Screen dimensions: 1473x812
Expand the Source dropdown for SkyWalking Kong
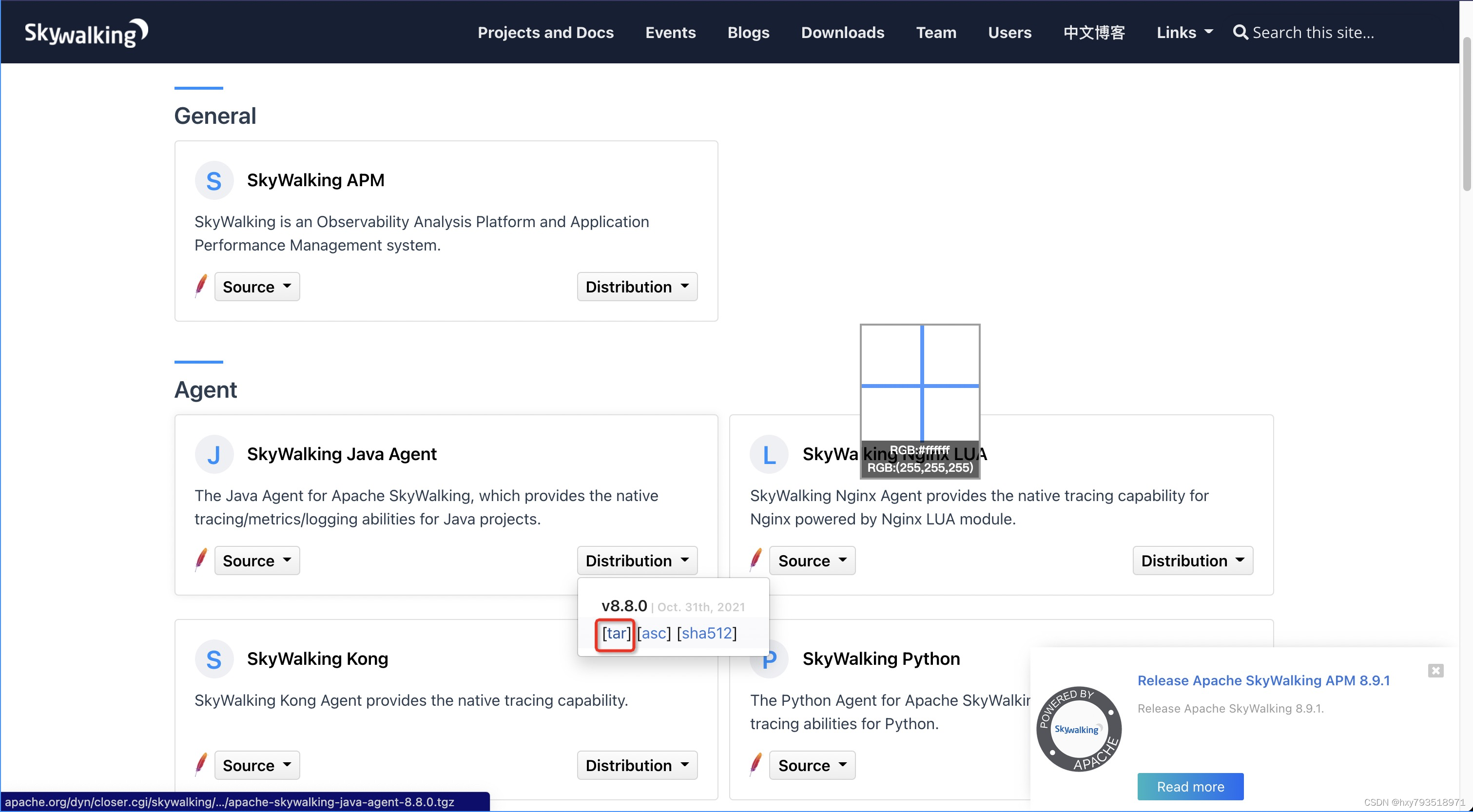(x=257, y=765)
